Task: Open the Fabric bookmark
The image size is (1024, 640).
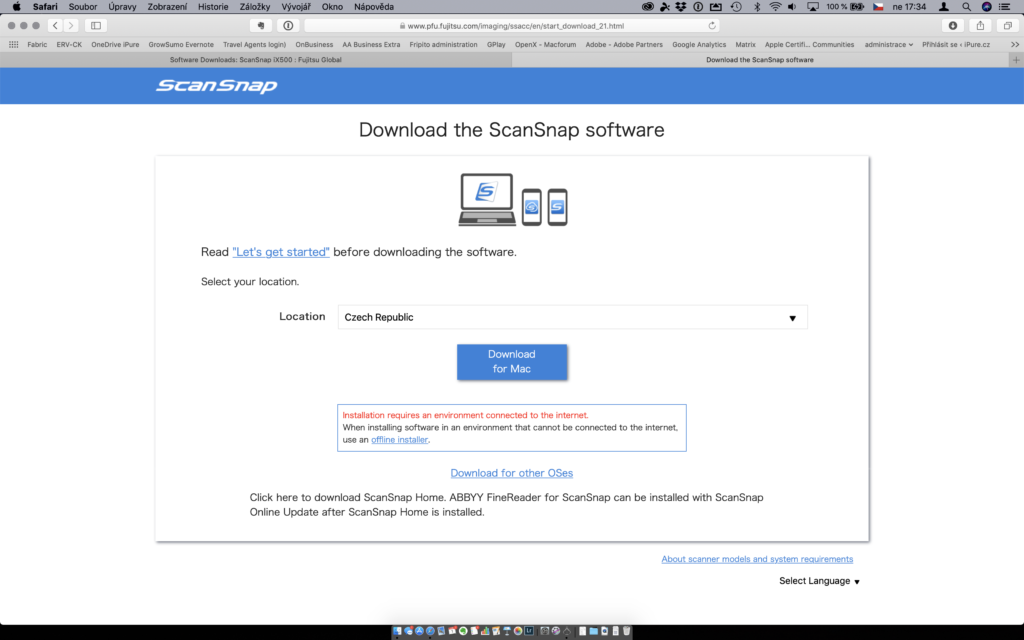Action: pyautogui.click(x=37, y=44)
